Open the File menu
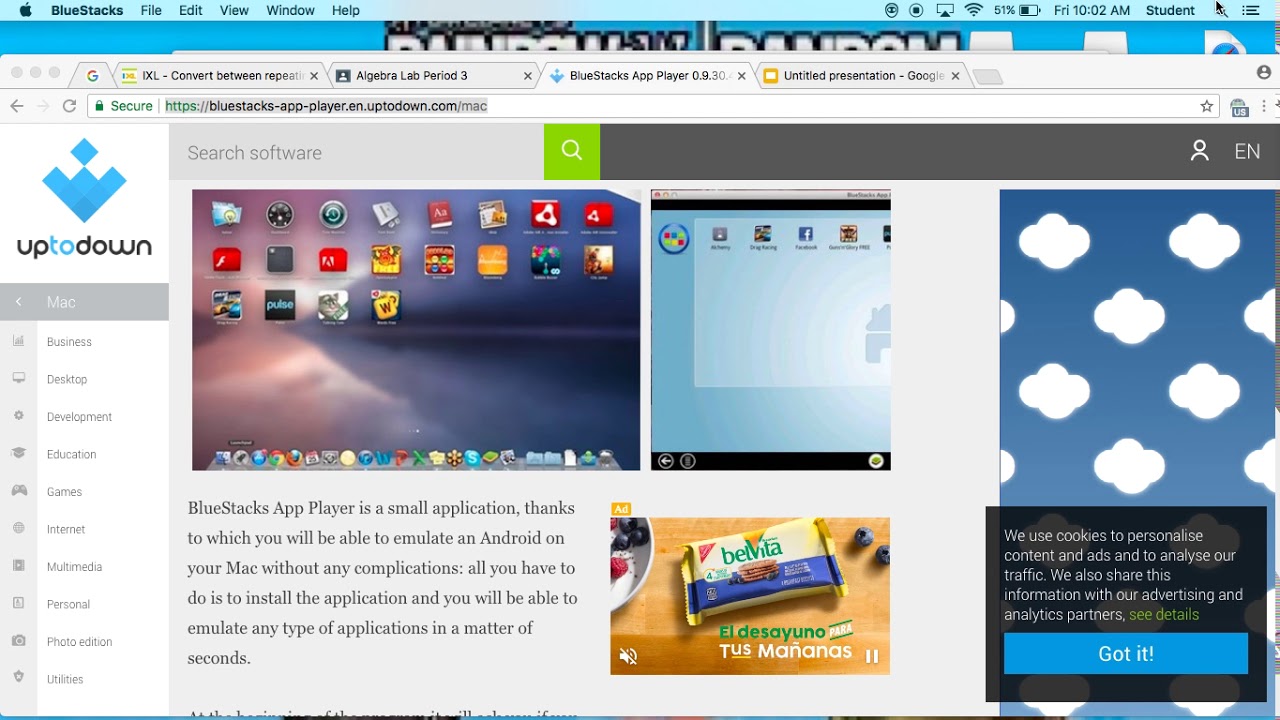The height and width of the screenshot is (720, 1280). [151, 10]
